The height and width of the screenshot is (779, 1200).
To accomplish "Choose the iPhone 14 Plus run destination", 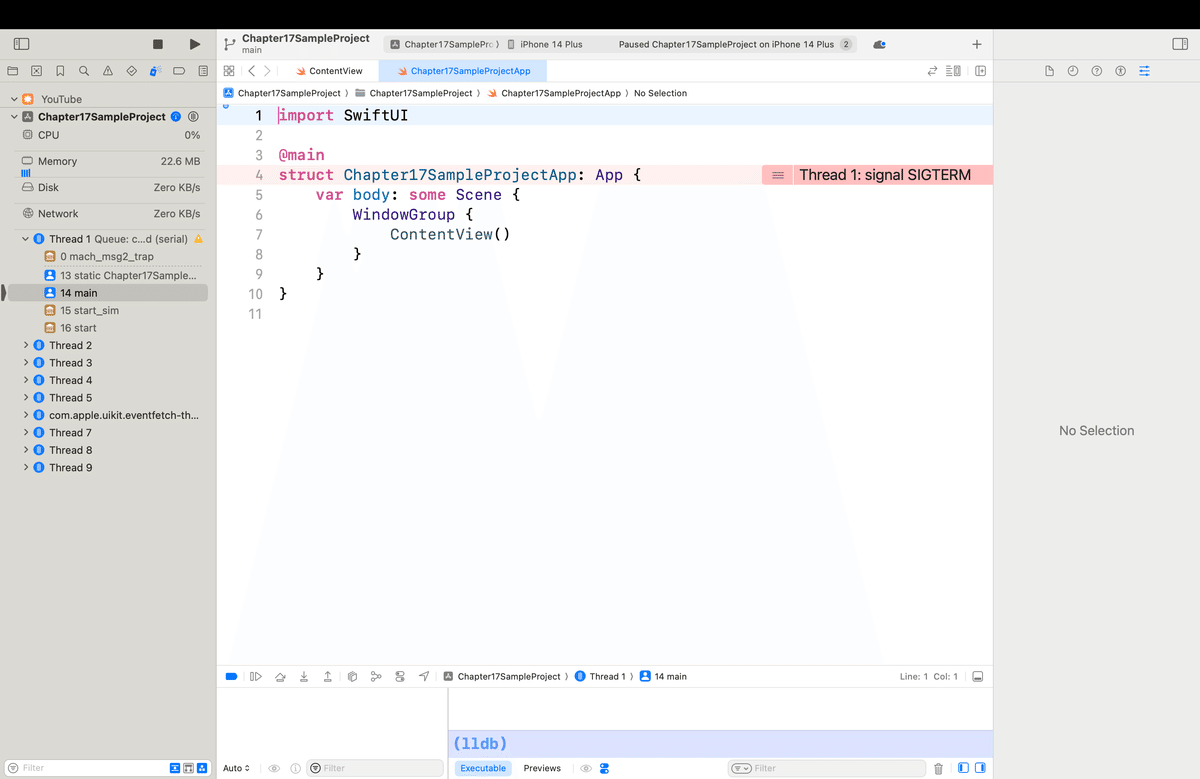I will point(545,45).
